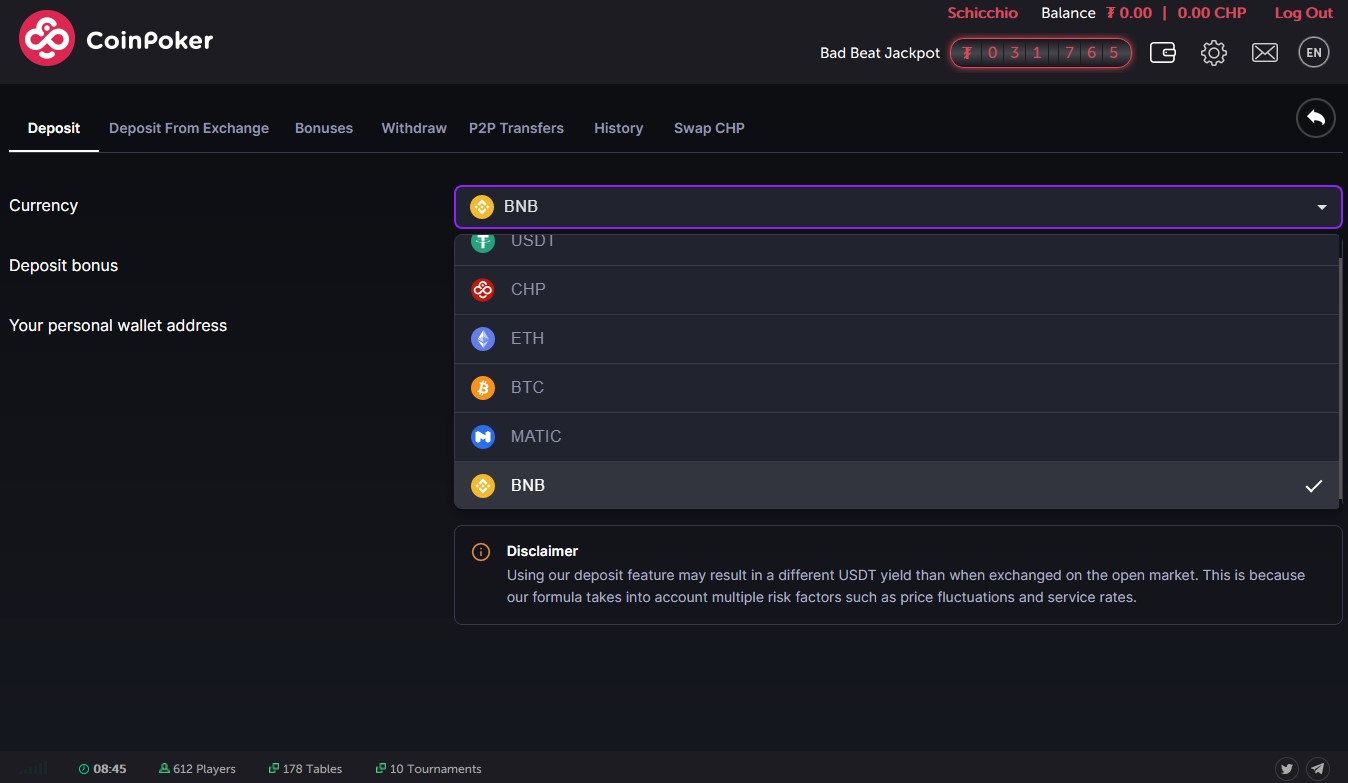
Task: Click the 612 Players status text
Action: click(204, 769)
